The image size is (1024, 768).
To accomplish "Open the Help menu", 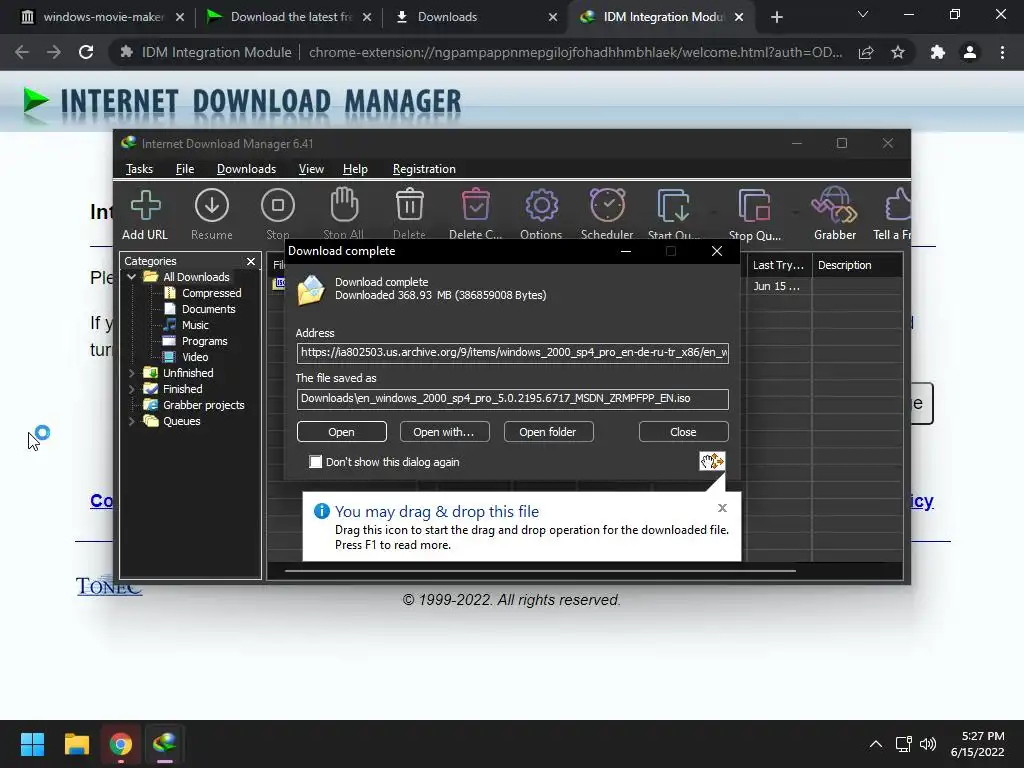I will pyautogui.click(x=355, y=169).
